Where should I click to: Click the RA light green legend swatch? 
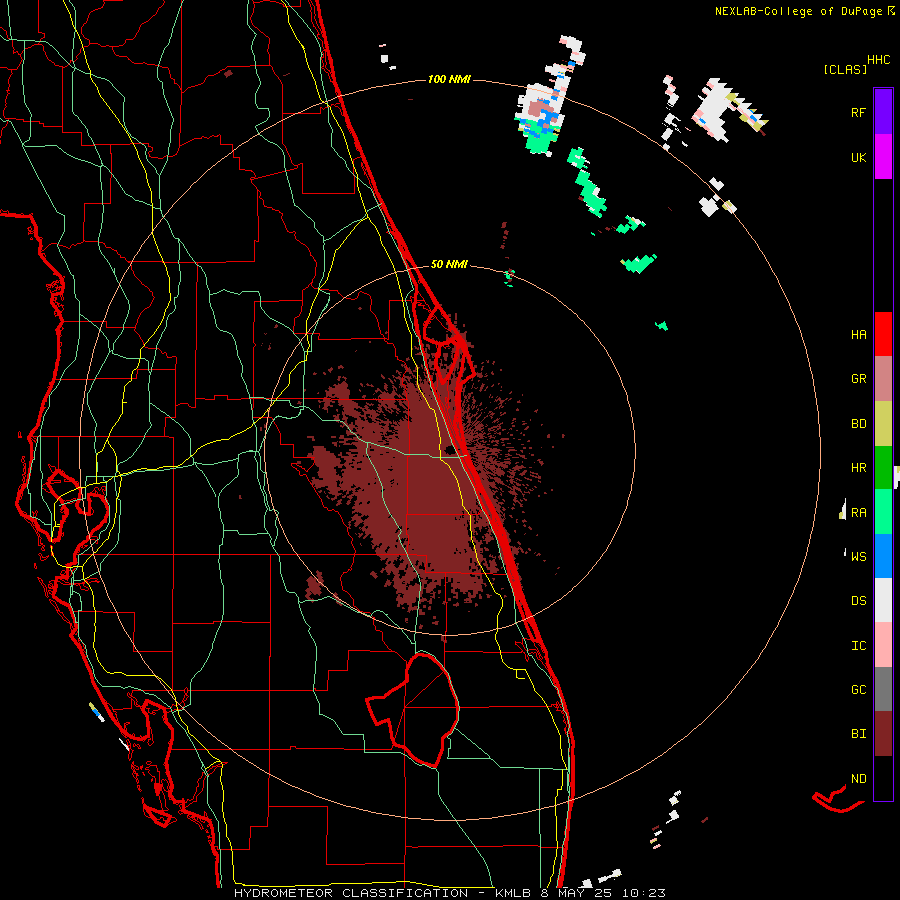[x=883, y=512]
